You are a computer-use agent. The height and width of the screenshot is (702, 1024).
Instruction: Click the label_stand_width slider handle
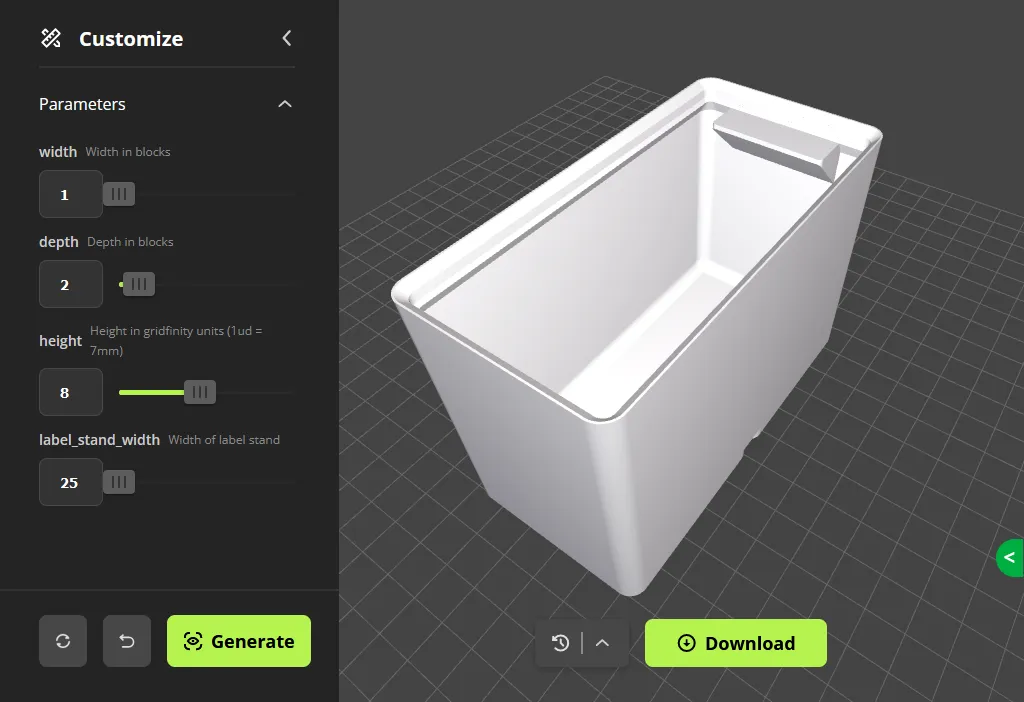click(118, 481)
